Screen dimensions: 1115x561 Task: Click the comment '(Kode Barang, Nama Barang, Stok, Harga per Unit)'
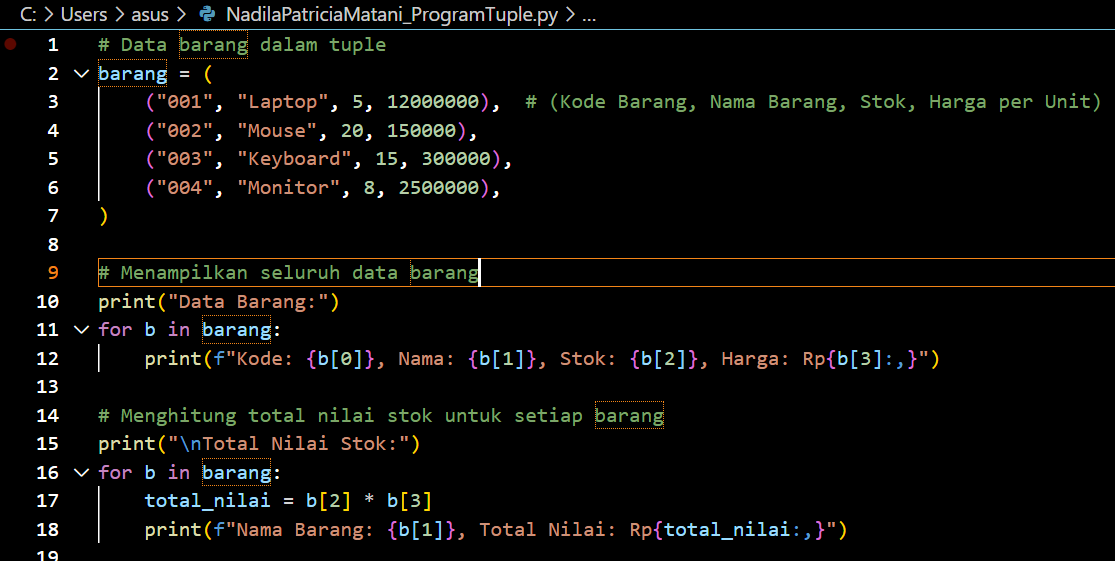(x=825, y=102)
